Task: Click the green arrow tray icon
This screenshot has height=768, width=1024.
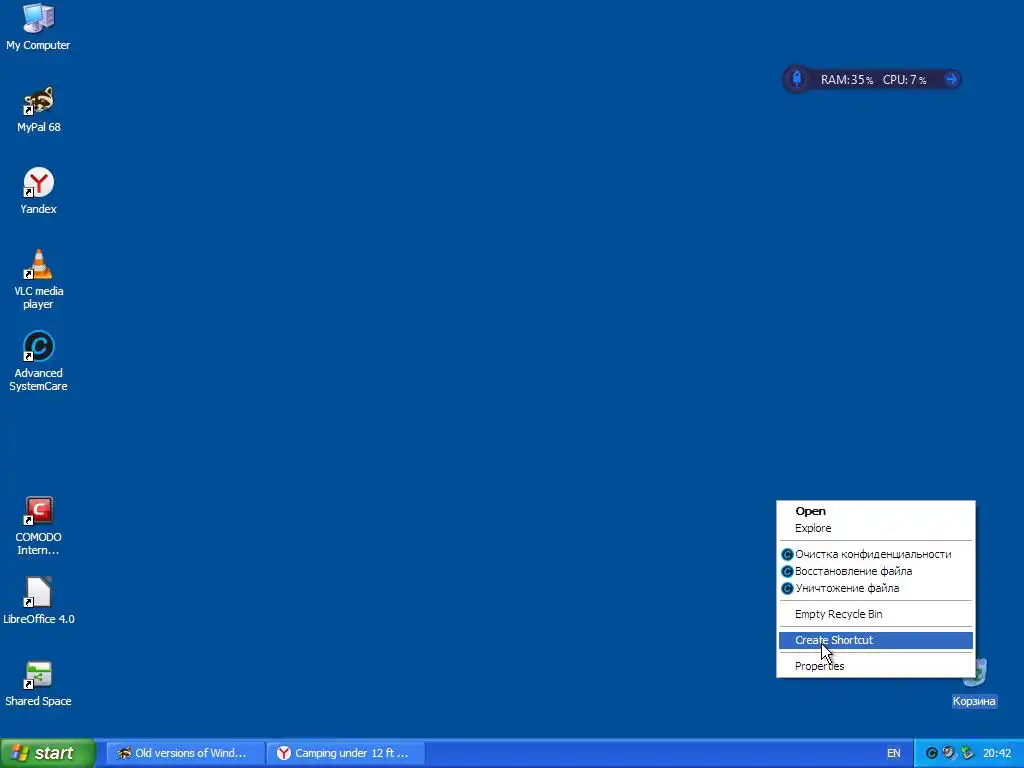Action: 967,753
